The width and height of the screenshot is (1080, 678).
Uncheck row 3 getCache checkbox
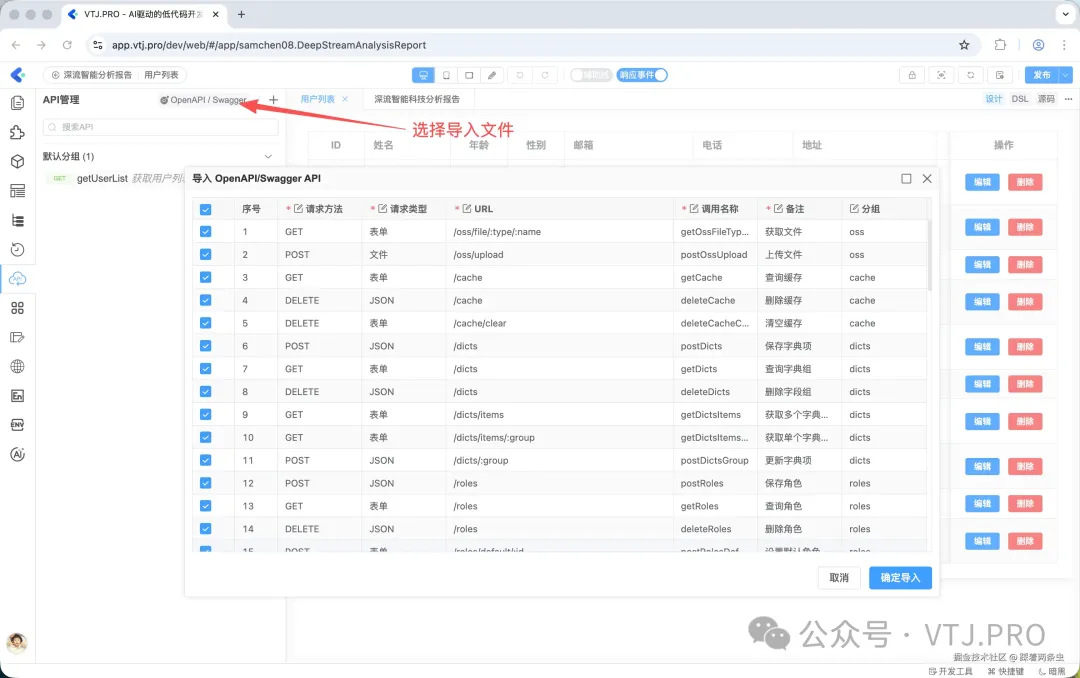pyautogui.click(x=205, y=277)
